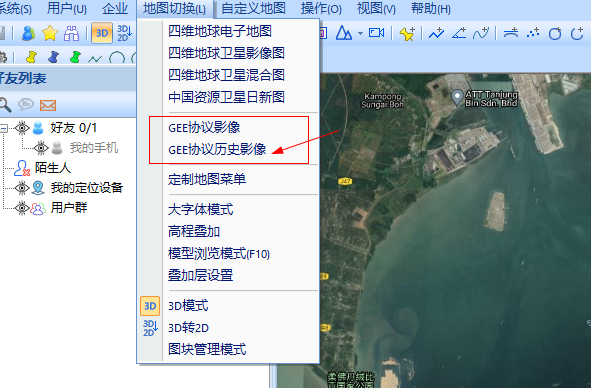
Task: Toggle eye visibility for 我的定位设备
Action: point(22,187)
